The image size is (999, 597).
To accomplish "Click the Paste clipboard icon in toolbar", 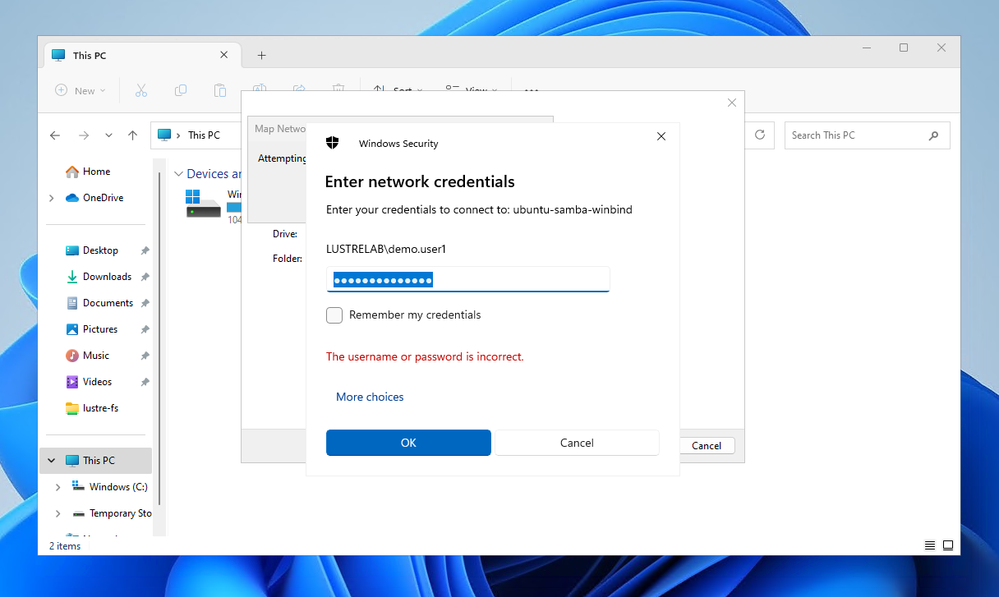I will [x=220, y=90].
